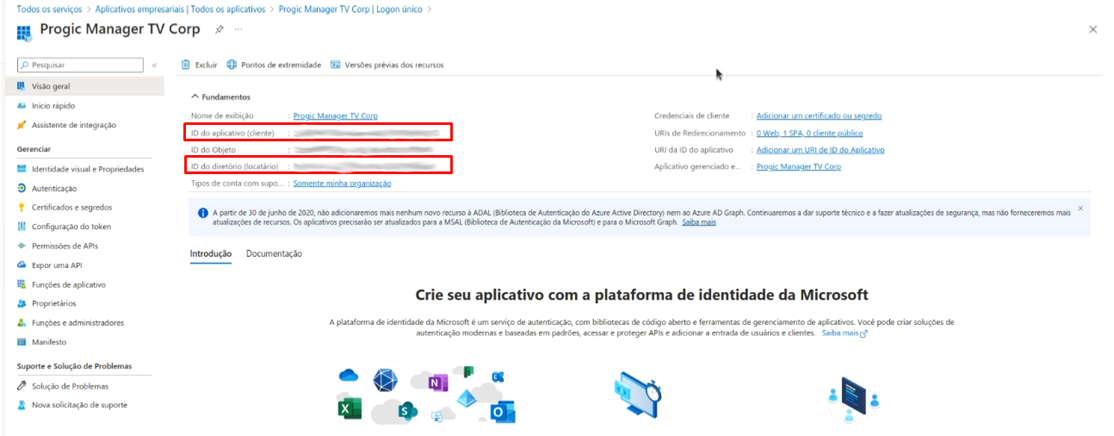Click Versões prévias dos recursos button
The image size is (1114, 436).
(387, 65)
